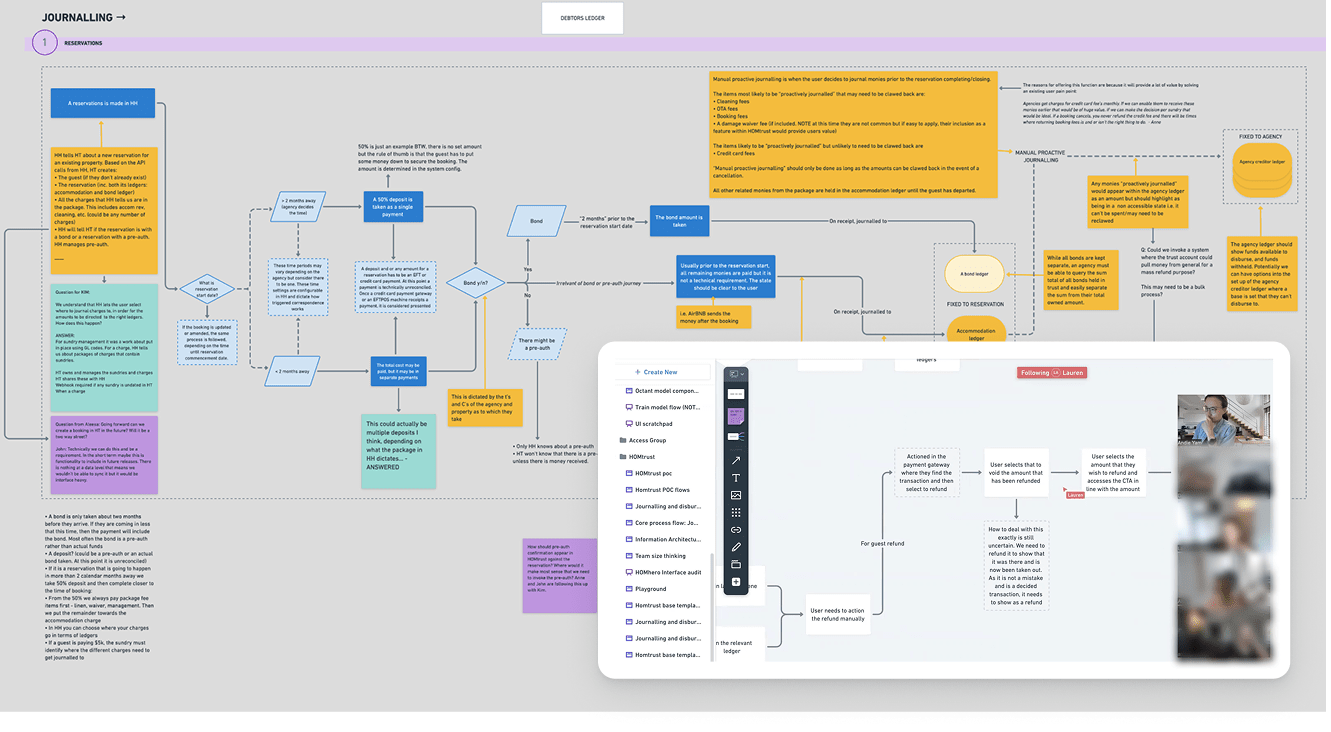Select the arrow connector tool
The image size is (1331, 732).
pyautogui.click(x=735, y=458)
